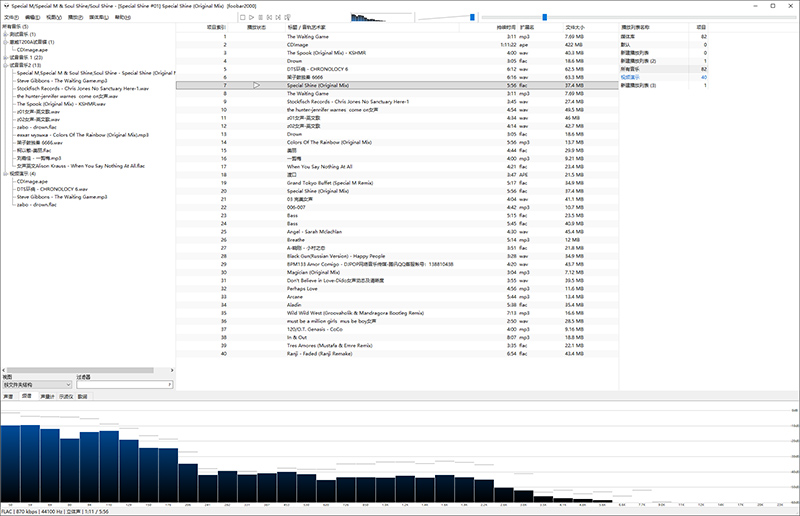Viewport: 800px width, 516px height.
Task: Open the 视图(V) View menu
Action: (54, 17)
